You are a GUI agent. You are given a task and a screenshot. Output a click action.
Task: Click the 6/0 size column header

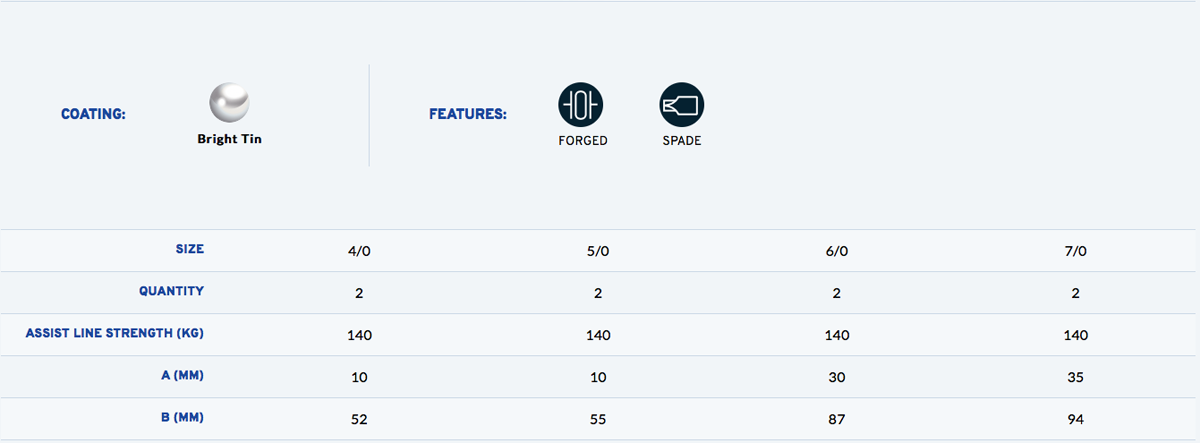(x=836, y=251)
